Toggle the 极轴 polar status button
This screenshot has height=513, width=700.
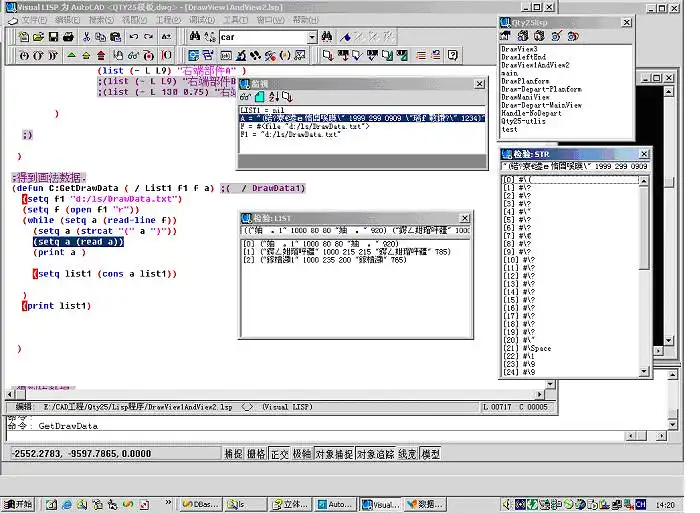pyautogui.click(x=302, y=454)
